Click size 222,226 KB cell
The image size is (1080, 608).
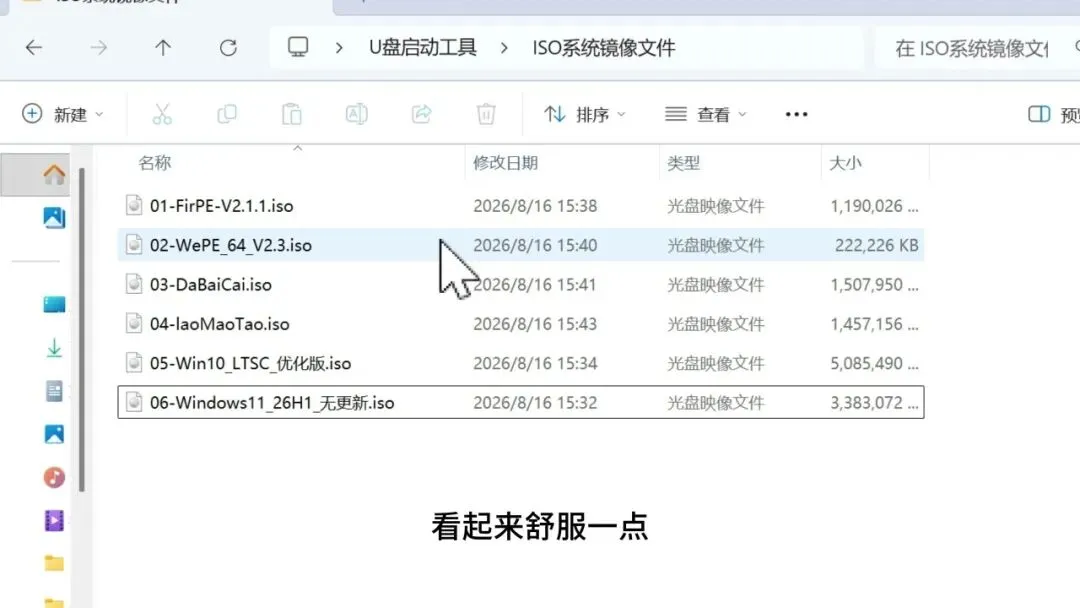click(876, 245)
